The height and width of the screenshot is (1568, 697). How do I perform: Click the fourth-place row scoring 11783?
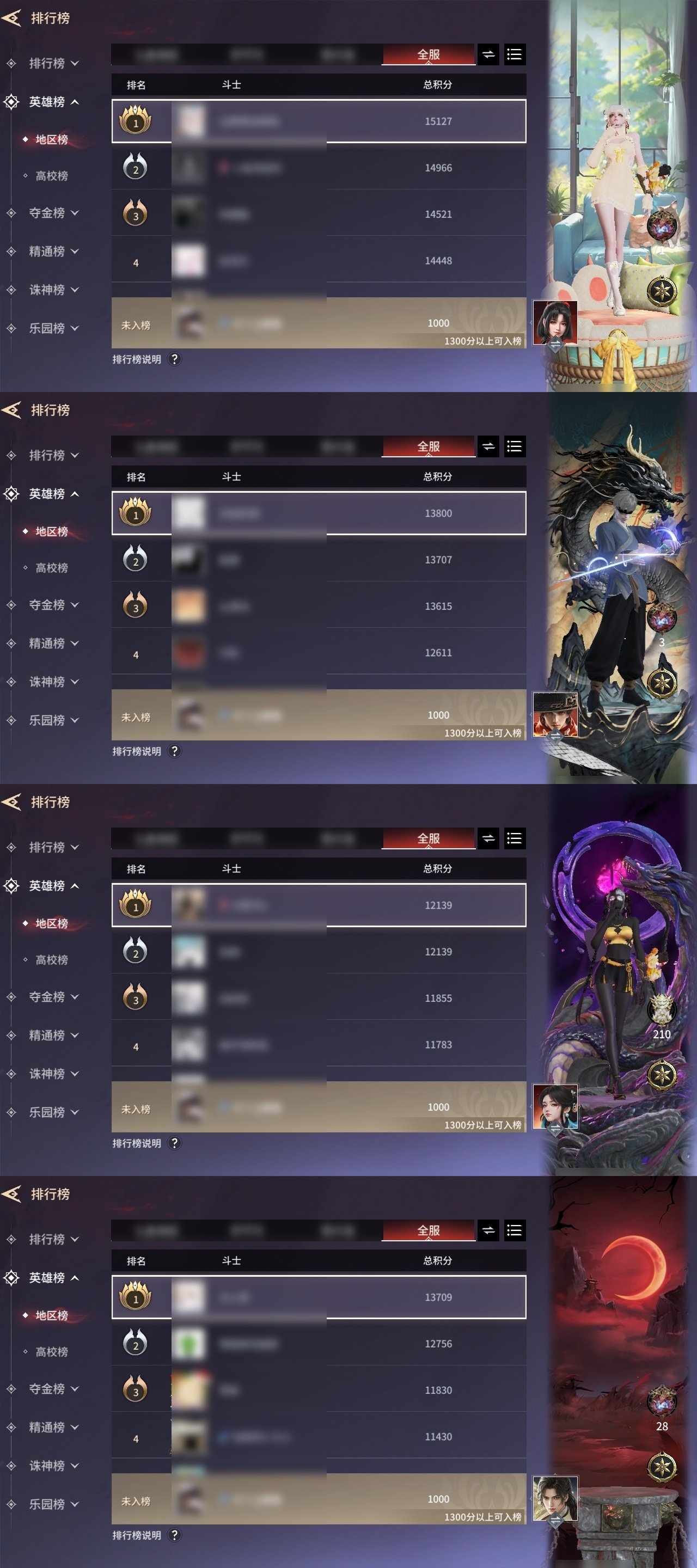[319, 1045]
